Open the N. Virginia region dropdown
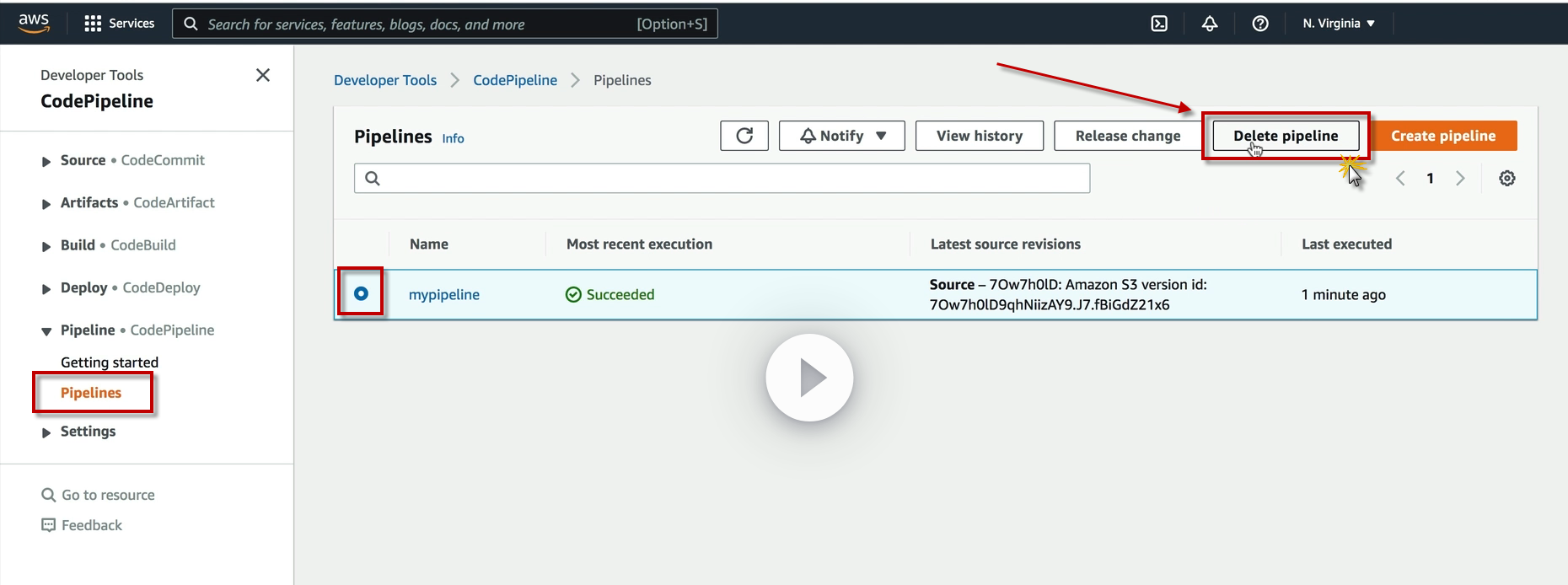The width and height of the screenshot is (1568, 585). click(1339, 24)
